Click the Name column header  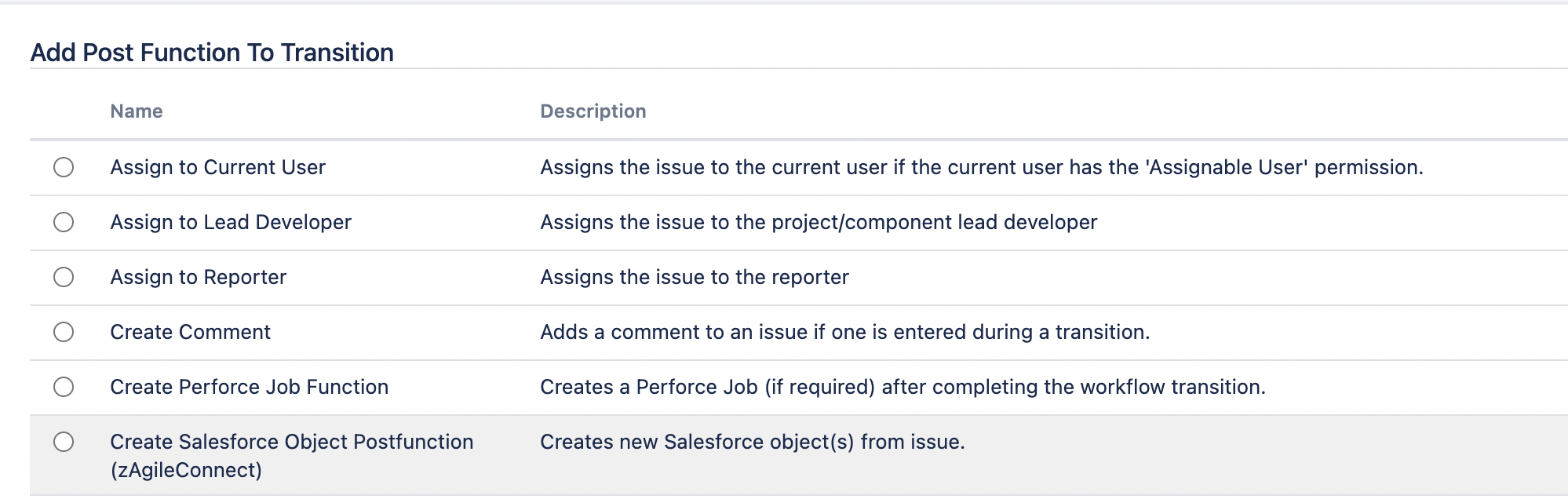[137, 111]
